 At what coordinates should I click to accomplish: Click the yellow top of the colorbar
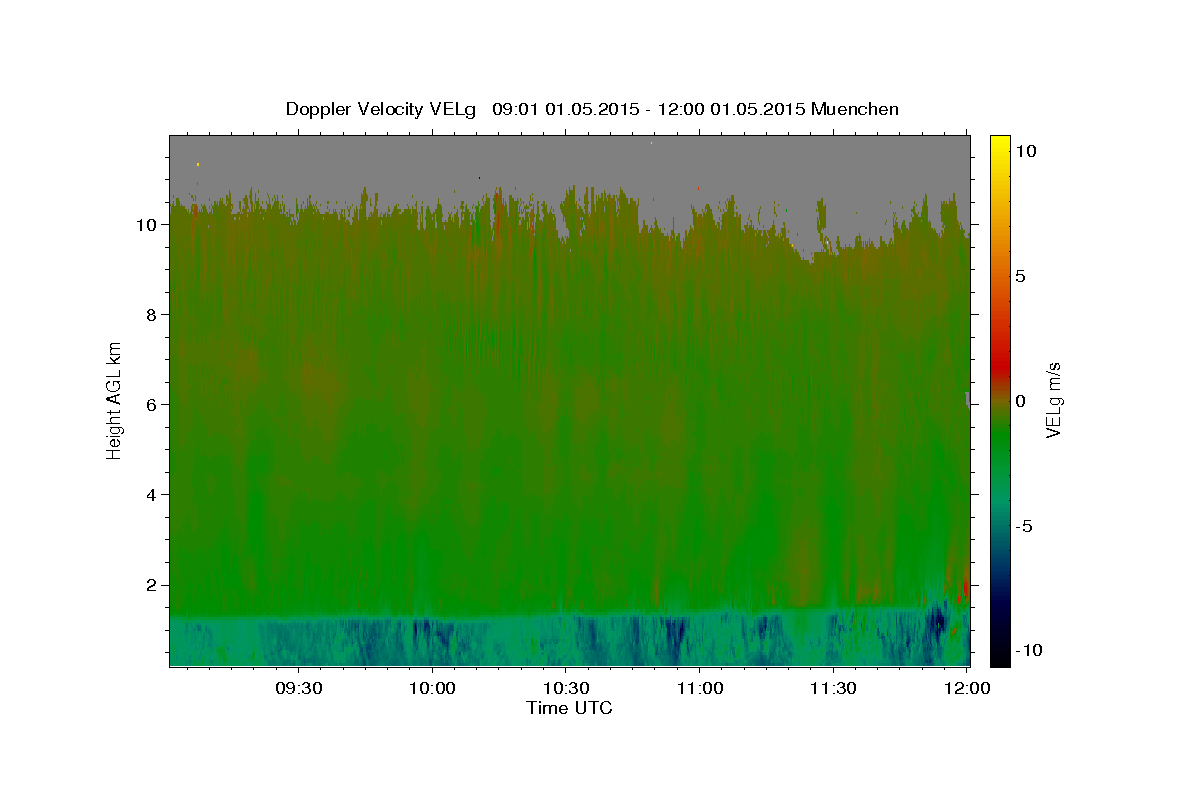1000,145
